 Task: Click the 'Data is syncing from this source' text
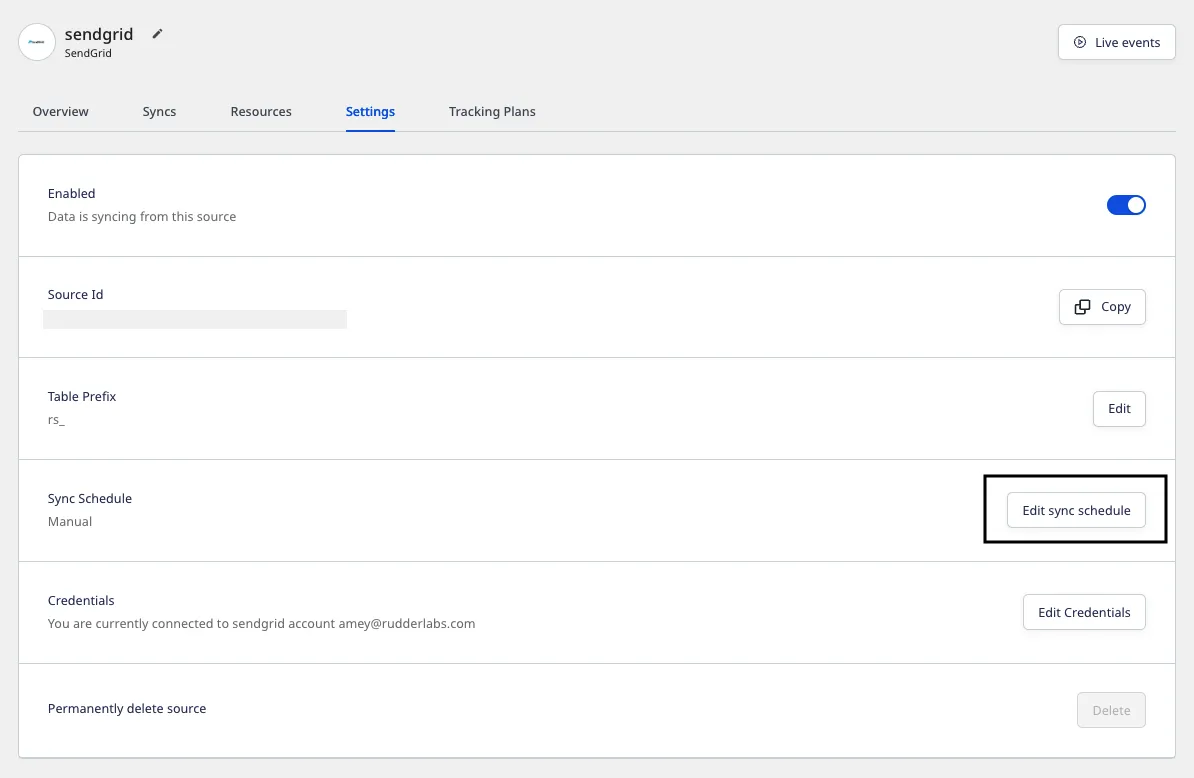pyautogui.click(x=142, y=216)
